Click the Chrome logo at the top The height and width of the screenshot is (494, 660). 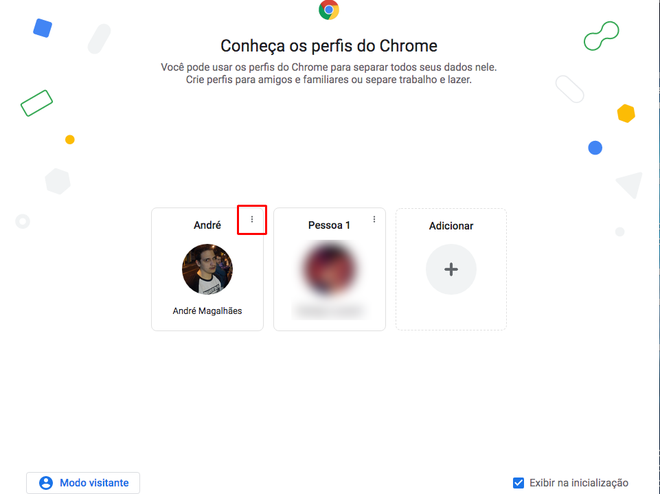click(x=329, y=10)
